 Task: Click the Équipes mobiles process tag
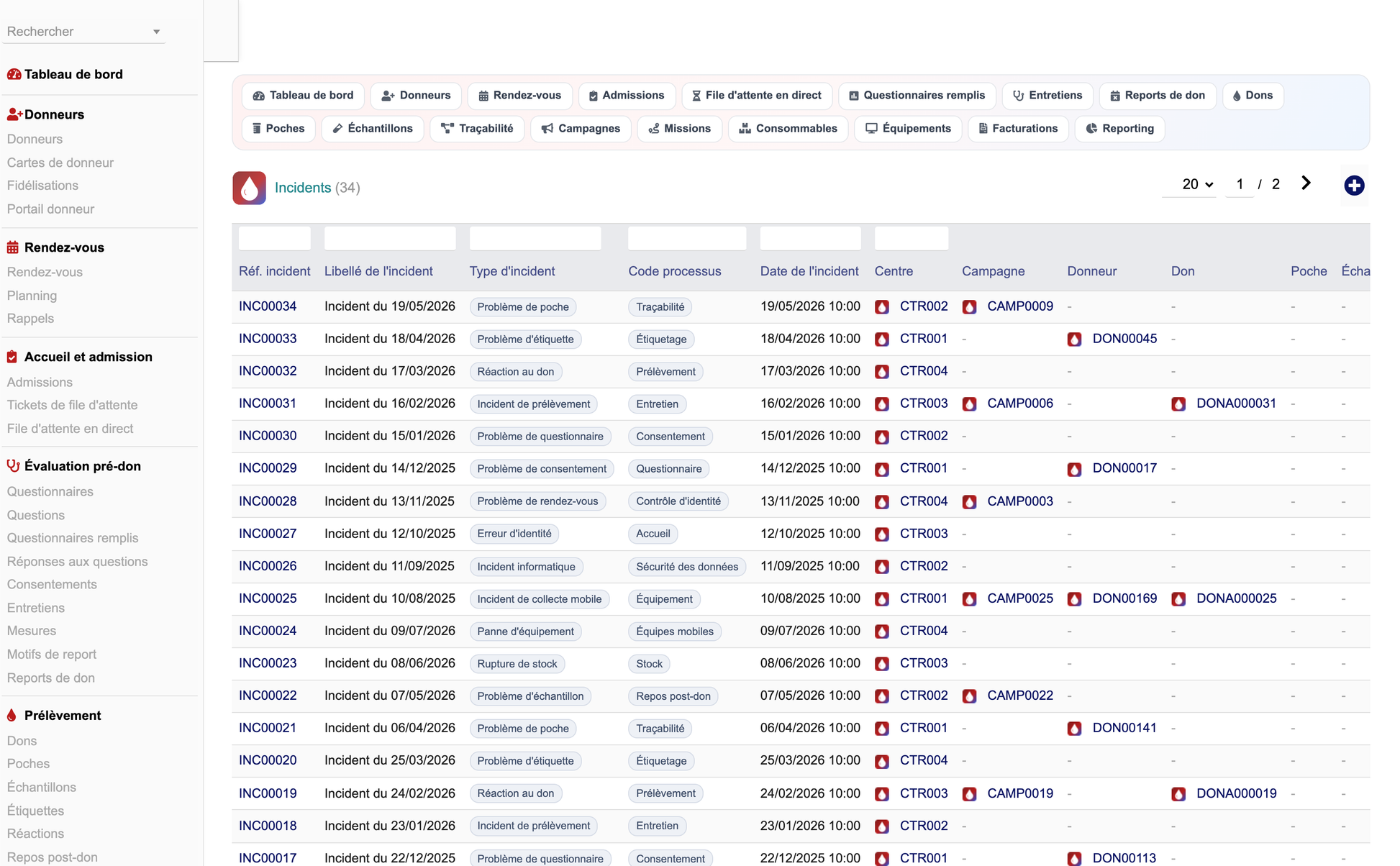(x=675, y=632)
